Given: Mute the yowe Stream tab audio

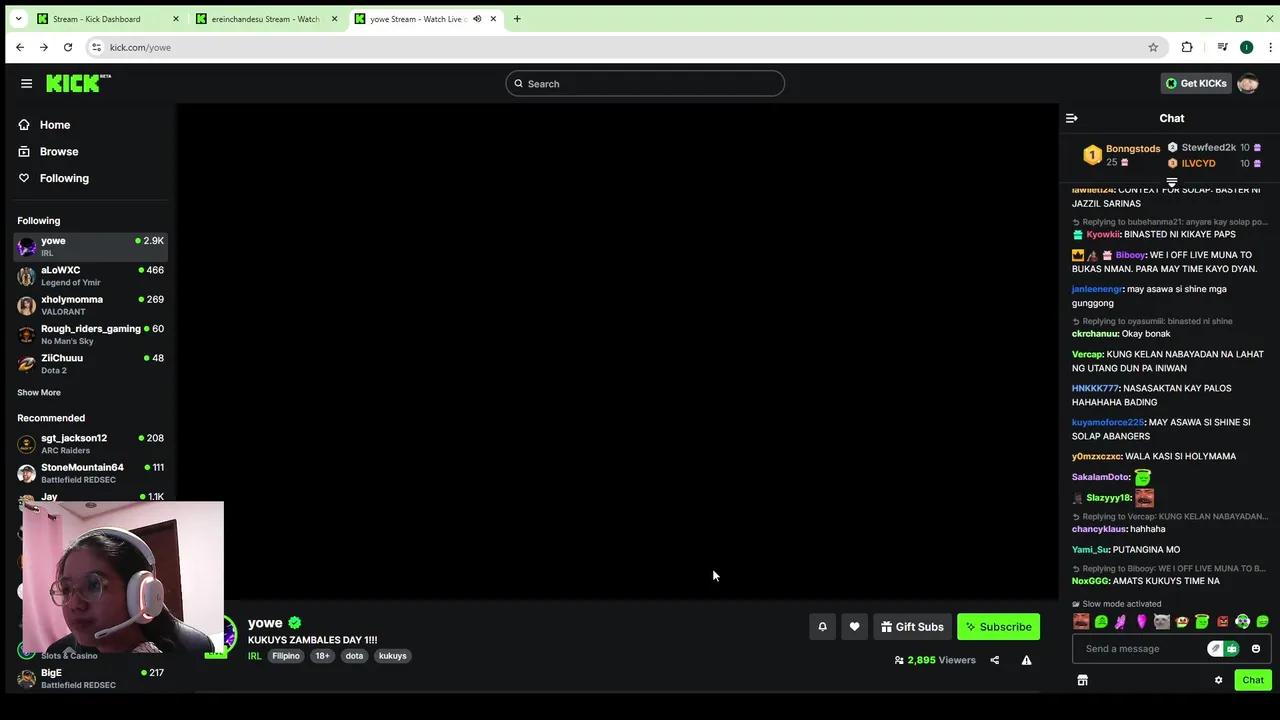Looking at the screenshot, I should 477,19.
